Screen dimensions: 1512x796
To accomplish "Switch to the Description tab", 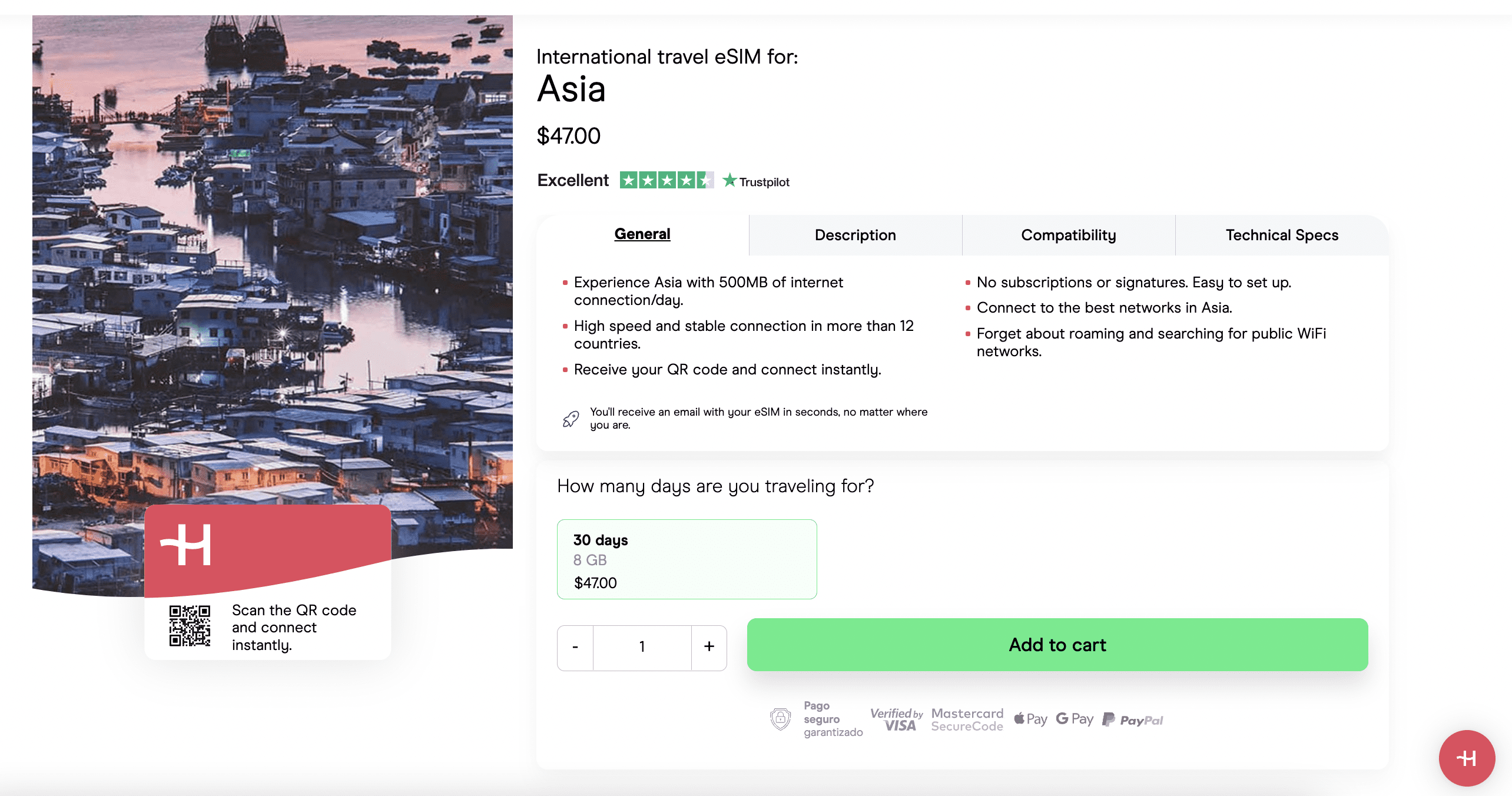I will coord(855,235).
